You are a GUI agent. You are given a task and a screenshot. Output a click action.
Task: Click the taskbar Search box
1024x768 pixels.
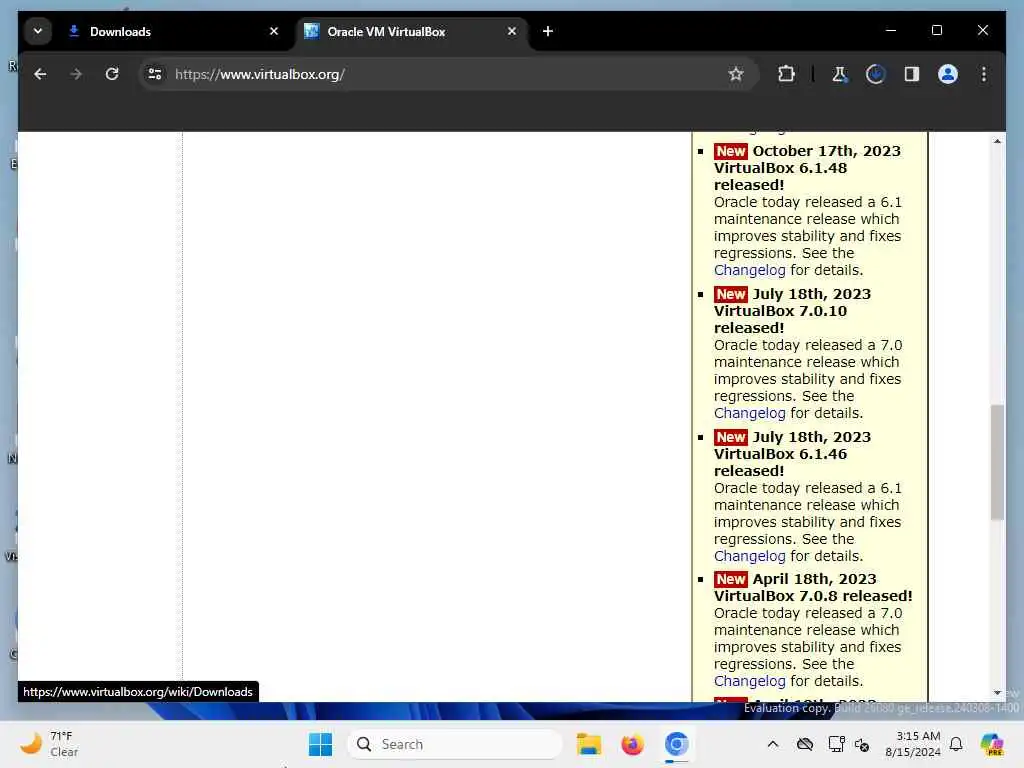[x=455, y=744]
